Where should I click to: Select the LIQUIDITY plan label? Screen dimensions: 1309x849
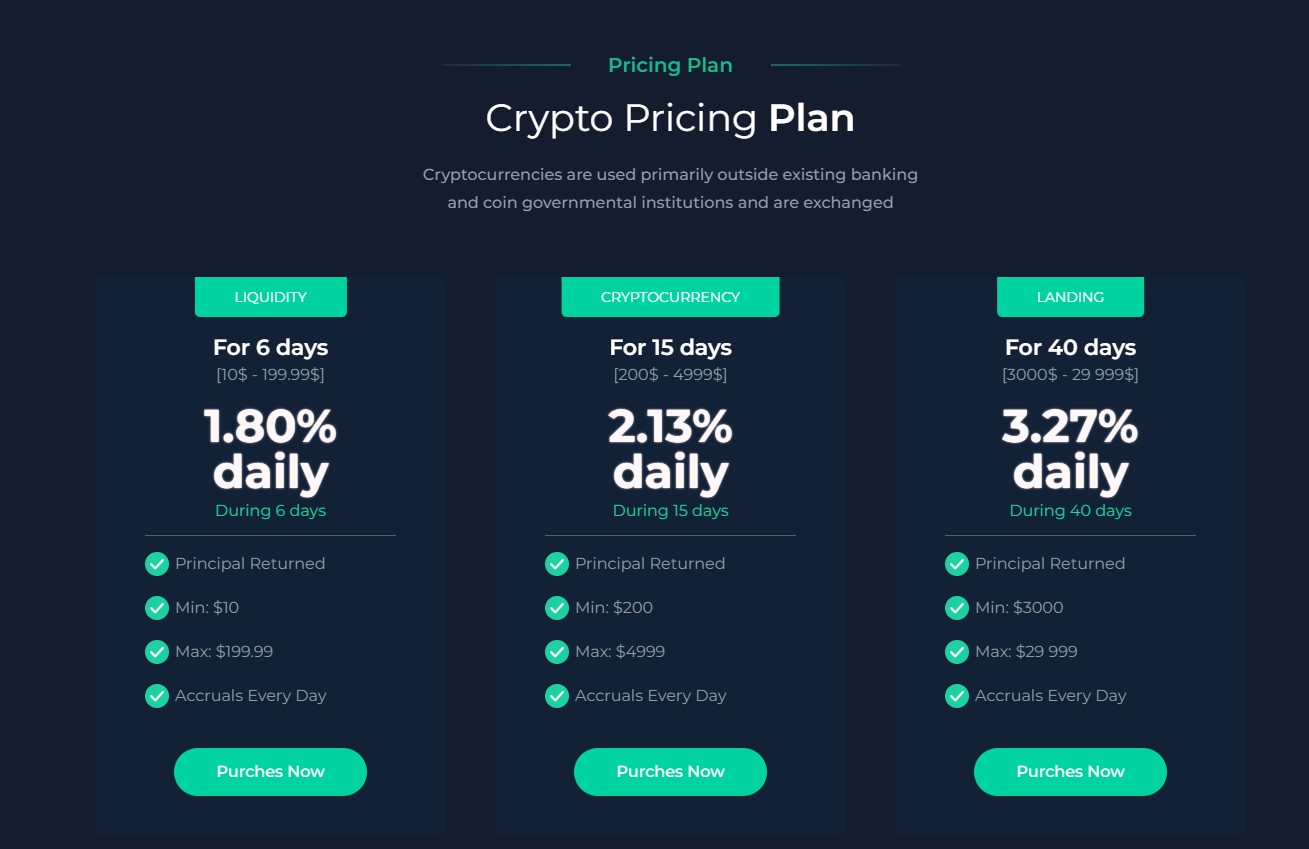coord(270,297)
